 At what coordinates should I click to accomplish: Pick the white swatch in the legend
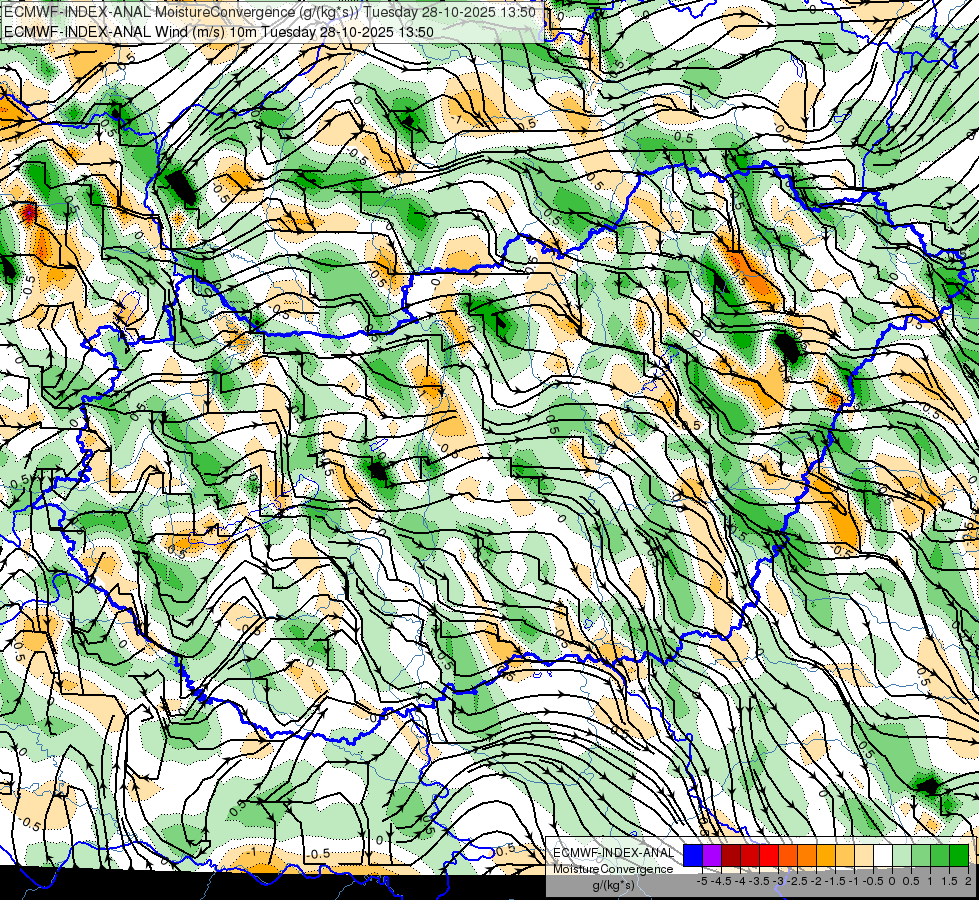(x=883, y=855)
